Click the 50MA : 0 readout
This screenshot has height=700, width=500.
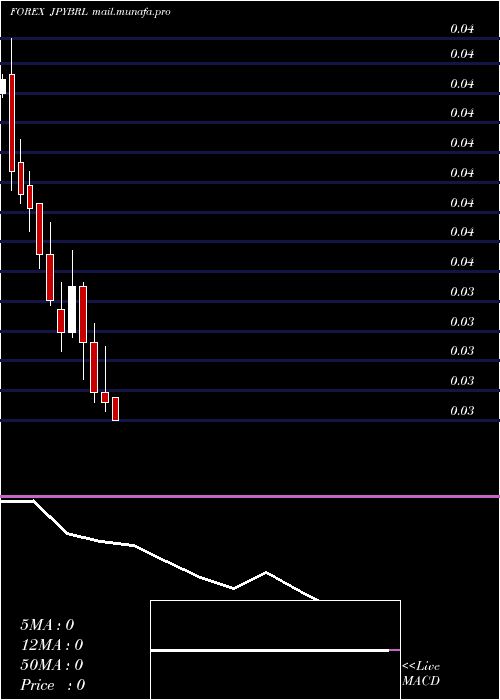tap(52, 665)
